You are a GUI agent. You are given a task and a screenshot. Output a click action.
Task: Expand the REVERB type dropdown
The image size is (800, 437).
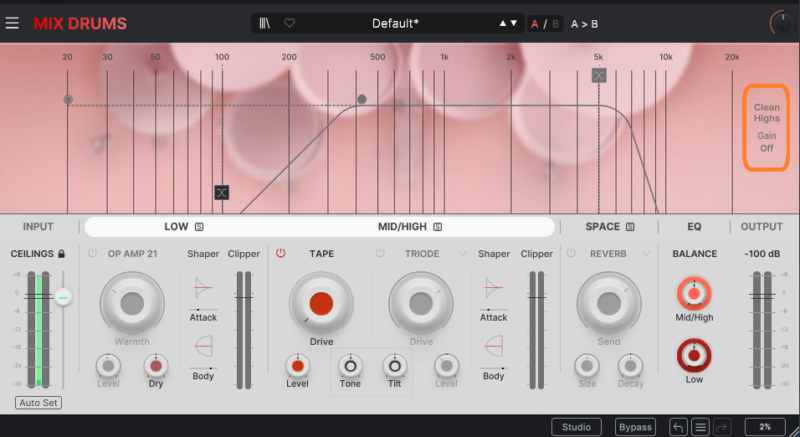pyautogui.click(x=647, y=254)
